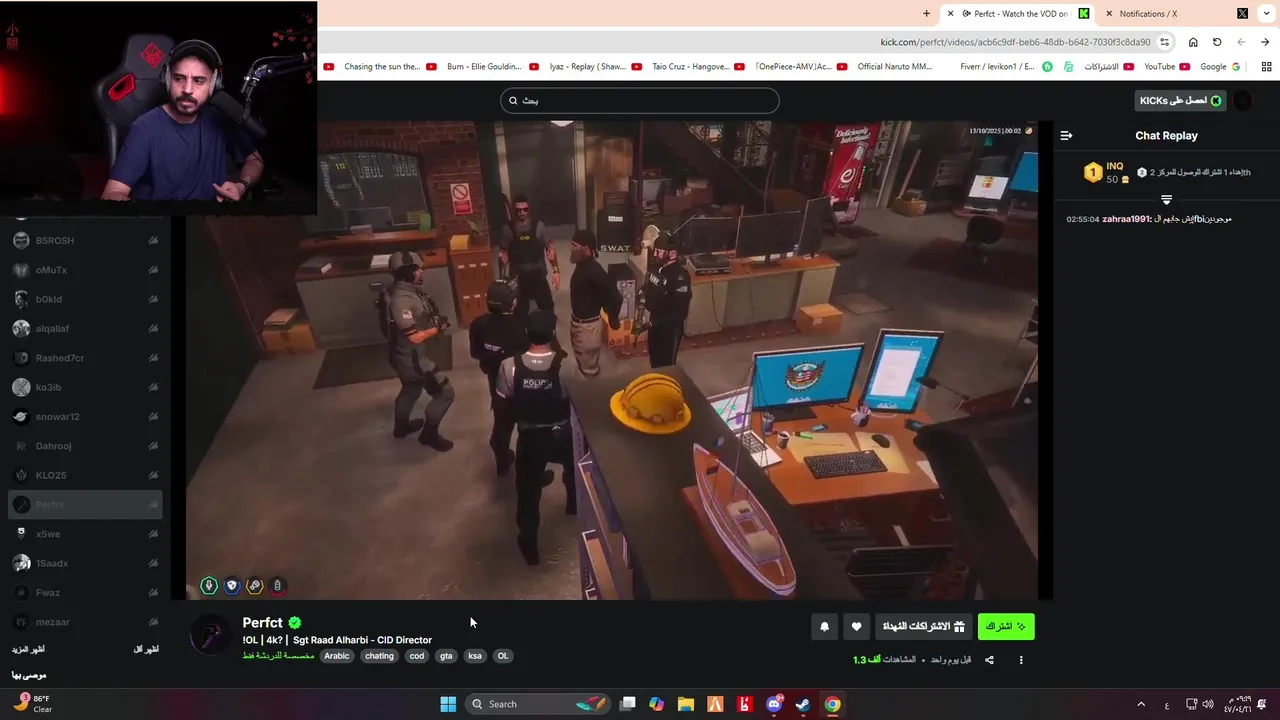
Task: Click the Perfct channel name link
Action: 262,622
